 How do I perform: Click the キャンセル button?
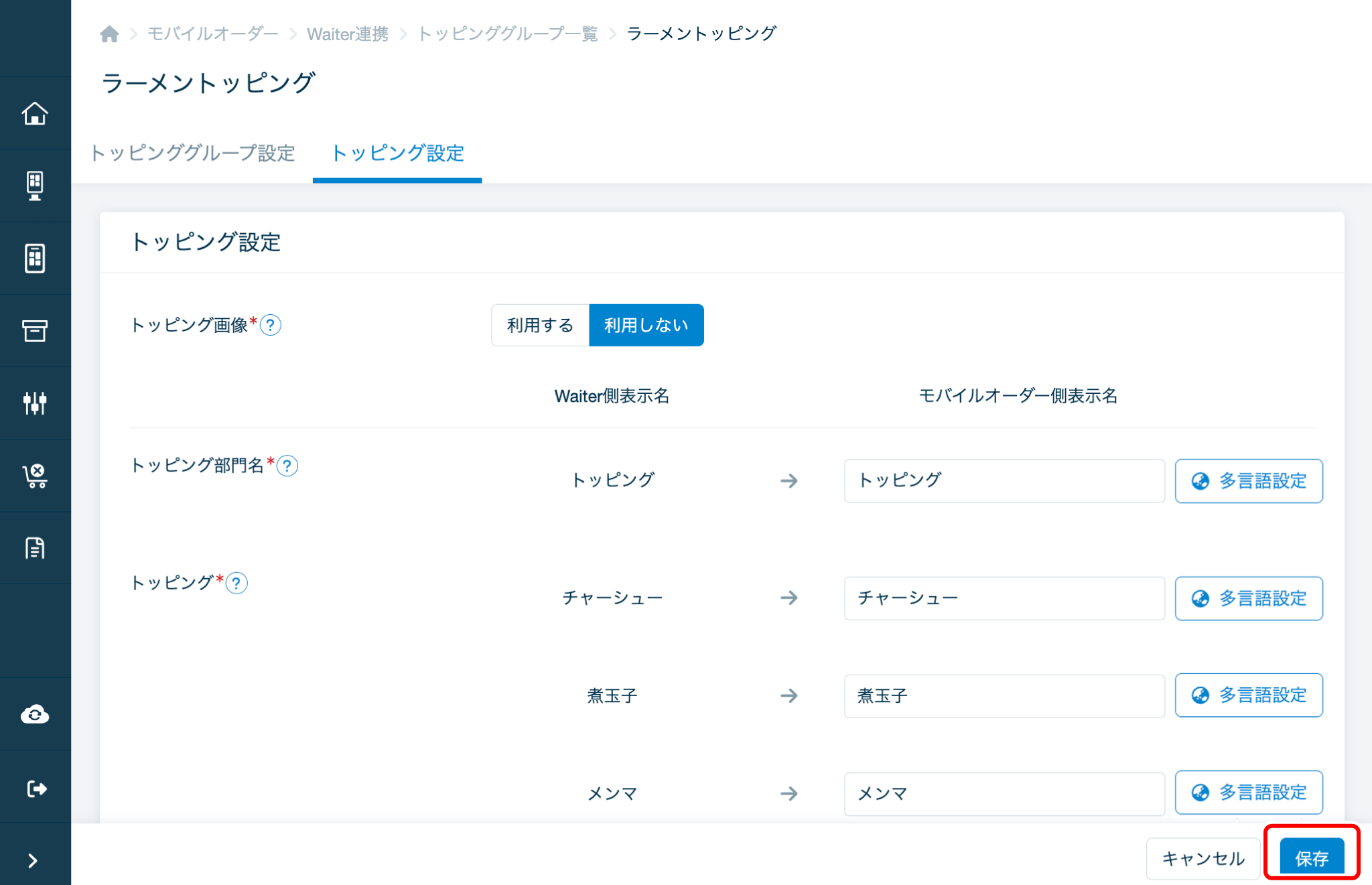(1203, 858)
